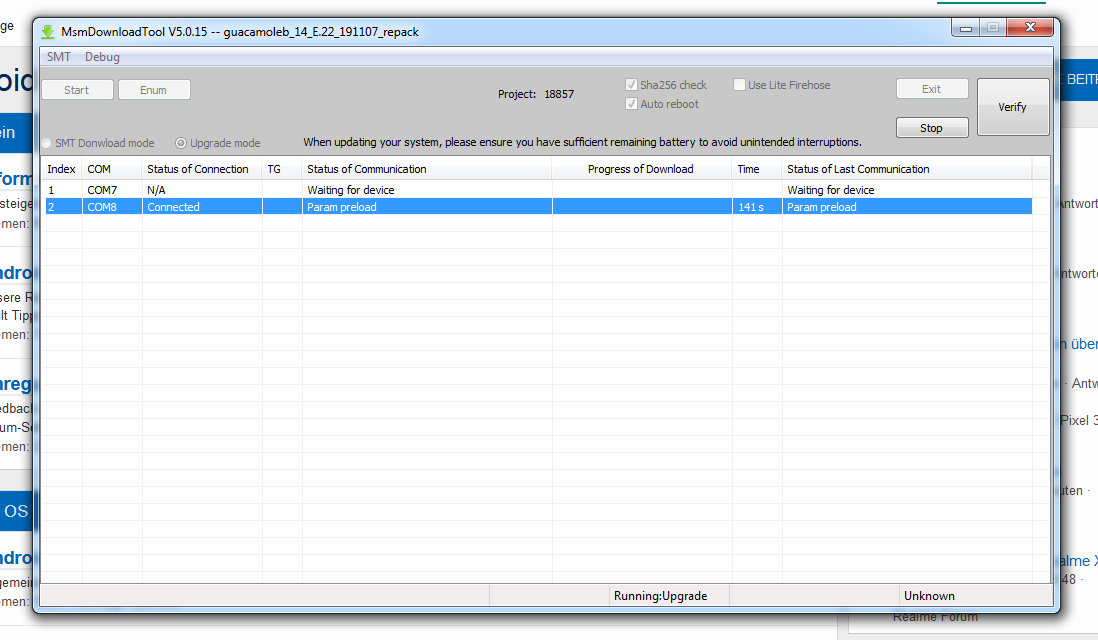Open the Debug menu
Viewport: 1098px width, 640px height.
[x=102, y=57]
